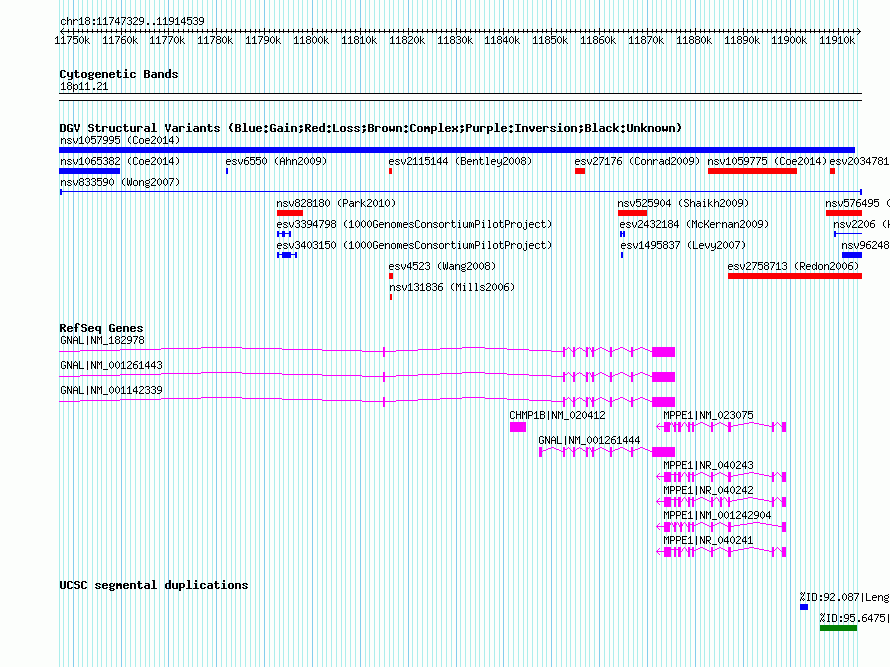Open variant esv2758713 (Redon2006) label
890x667 pixels.
793,266
